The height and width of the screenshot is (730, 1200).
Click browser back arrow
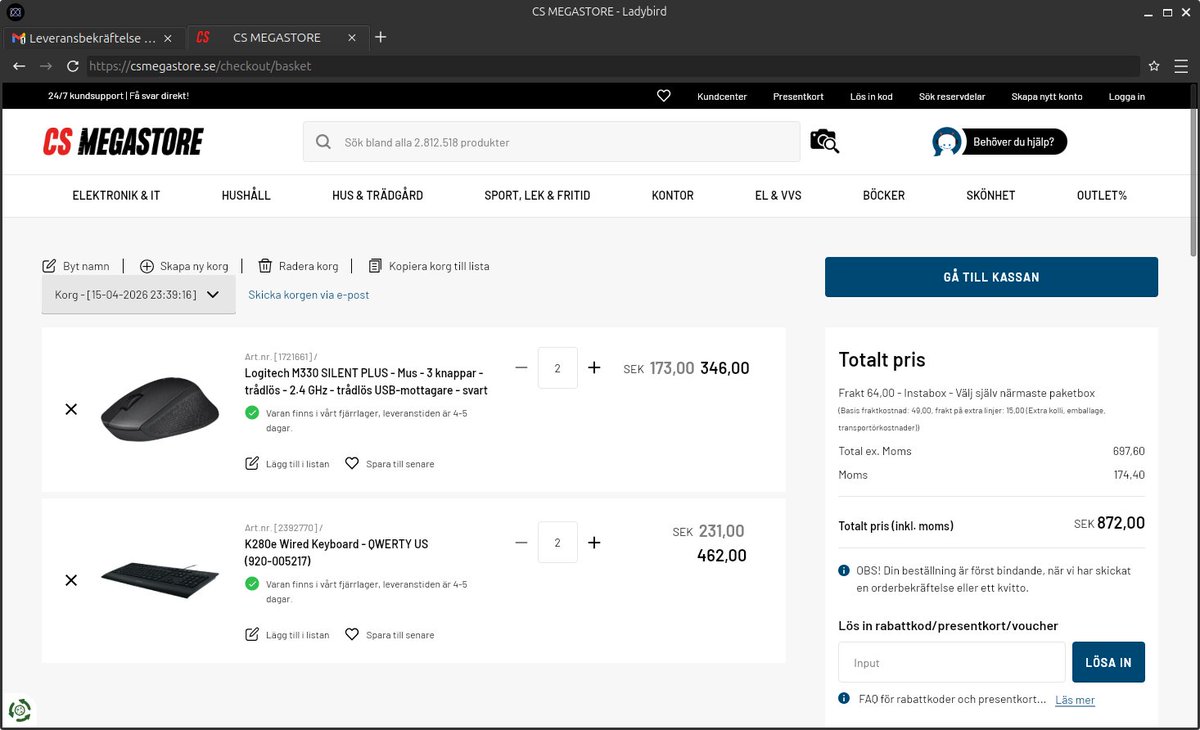click(19, 66)
